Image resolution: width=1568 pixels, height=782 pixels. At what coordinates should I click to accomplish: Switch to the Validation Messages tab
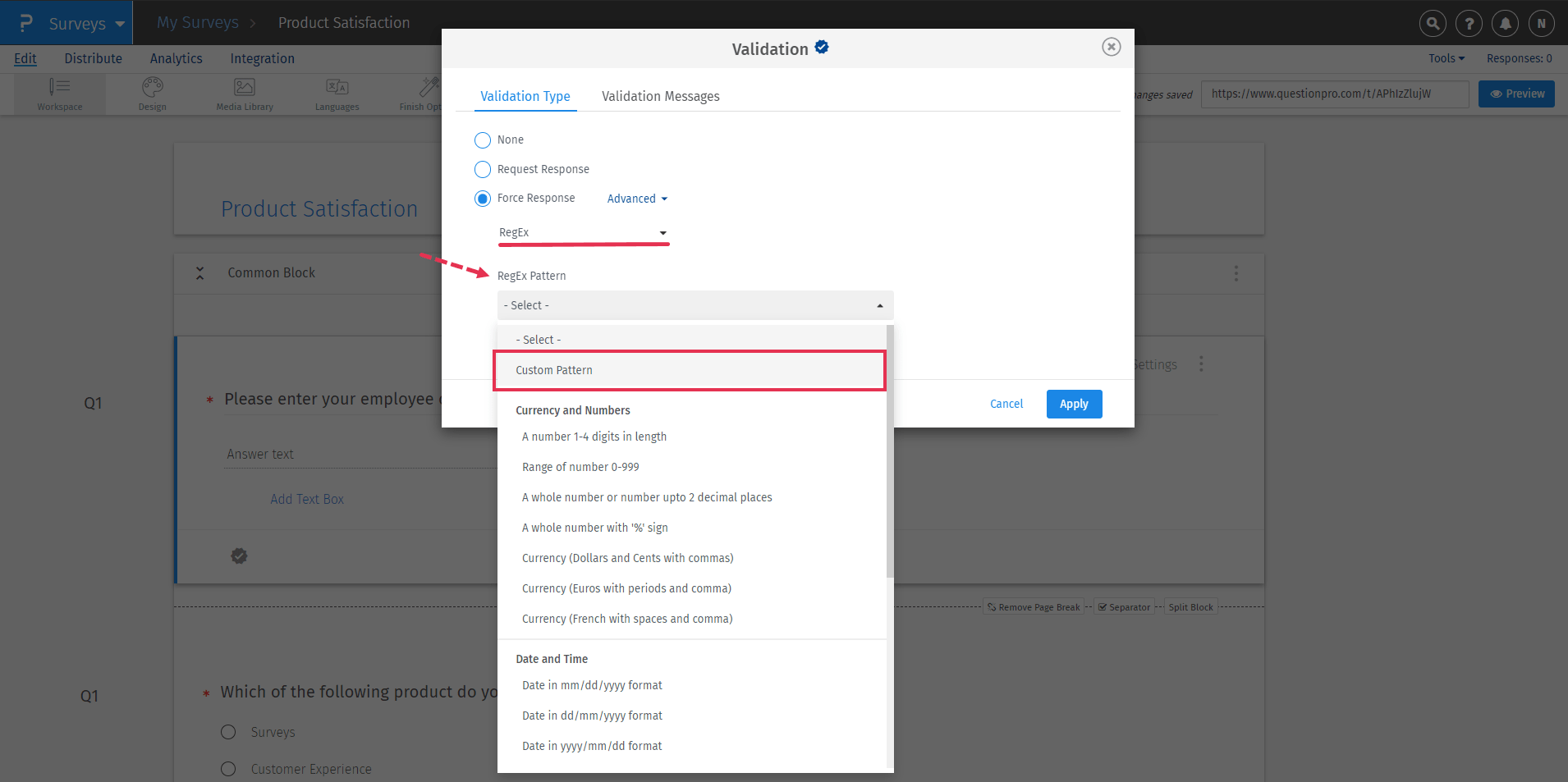pos(660,96)
